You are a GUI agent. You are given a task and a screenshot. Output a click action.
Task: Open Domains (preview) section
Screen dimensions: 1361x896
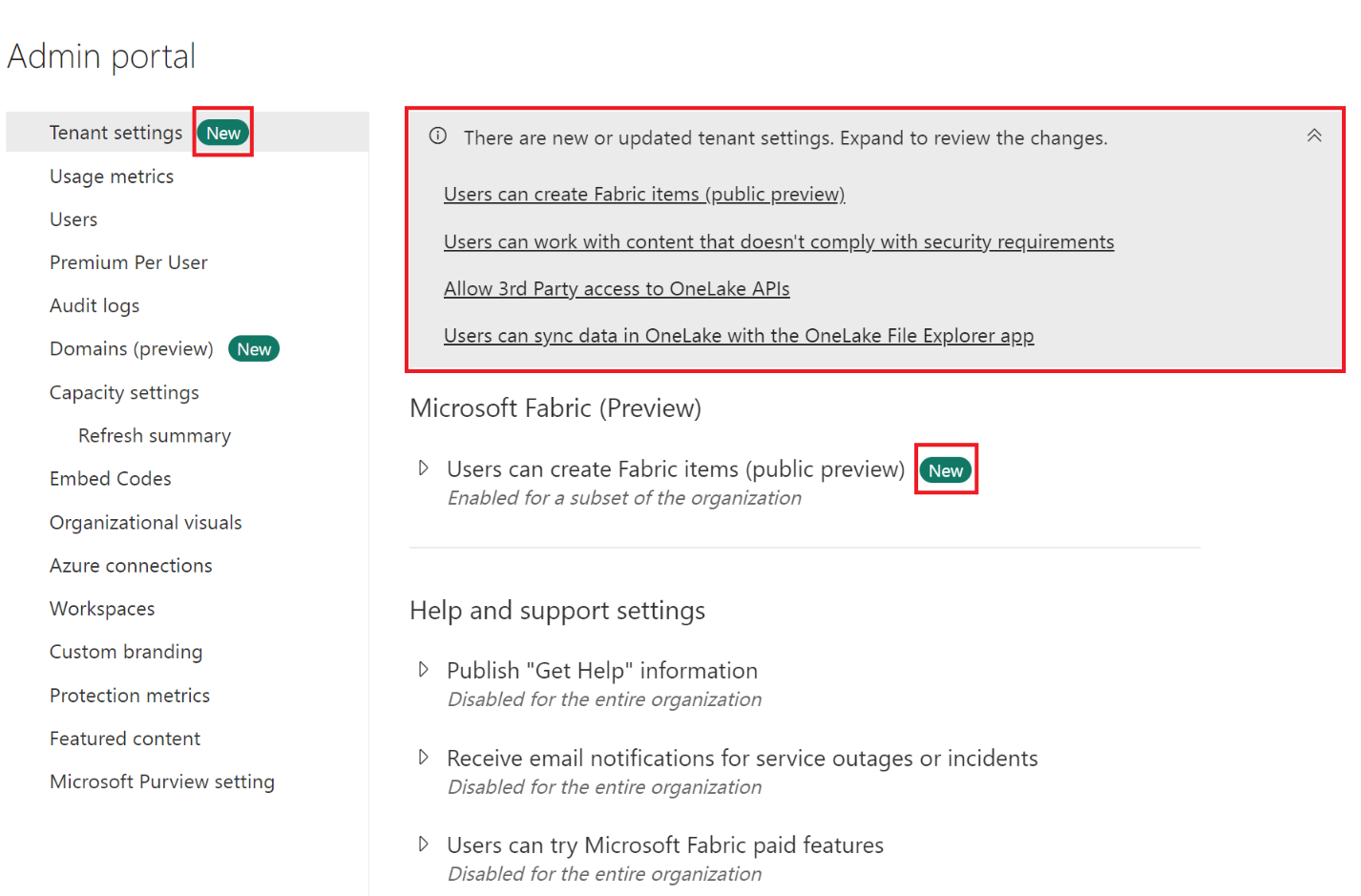pos(132,349)
